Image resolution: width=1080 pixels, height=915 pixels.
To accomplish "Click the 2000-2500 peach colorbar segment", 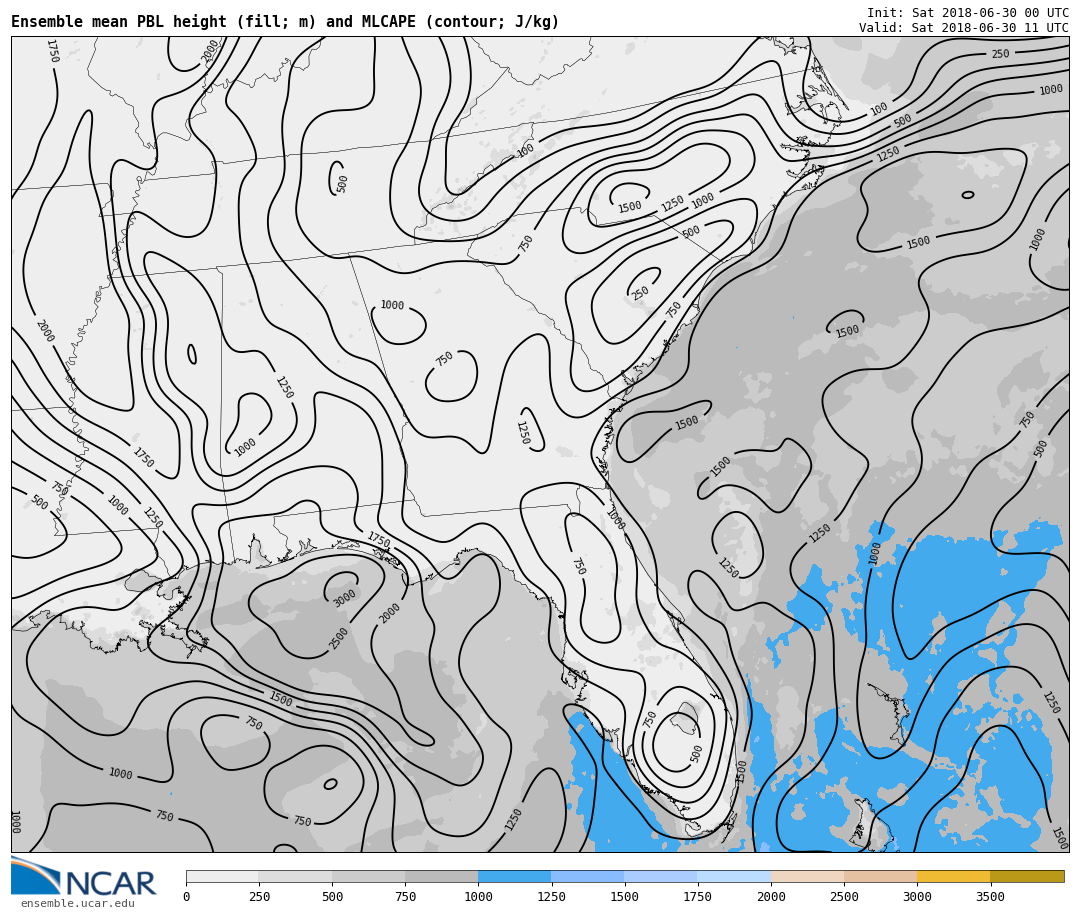I will pyautogui.click(x=807, y=876).
